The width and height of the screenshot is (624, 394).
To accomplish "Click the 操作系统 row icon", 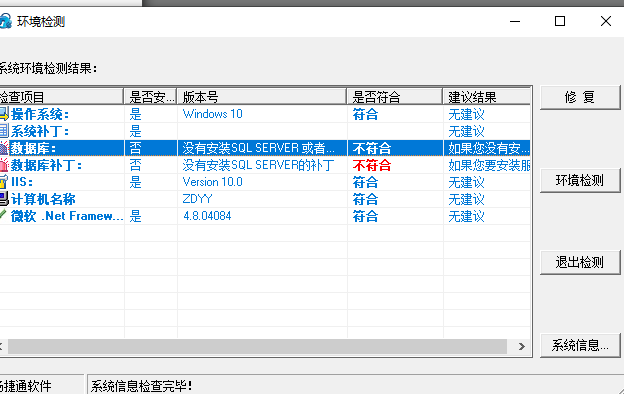I will [4, 114].
